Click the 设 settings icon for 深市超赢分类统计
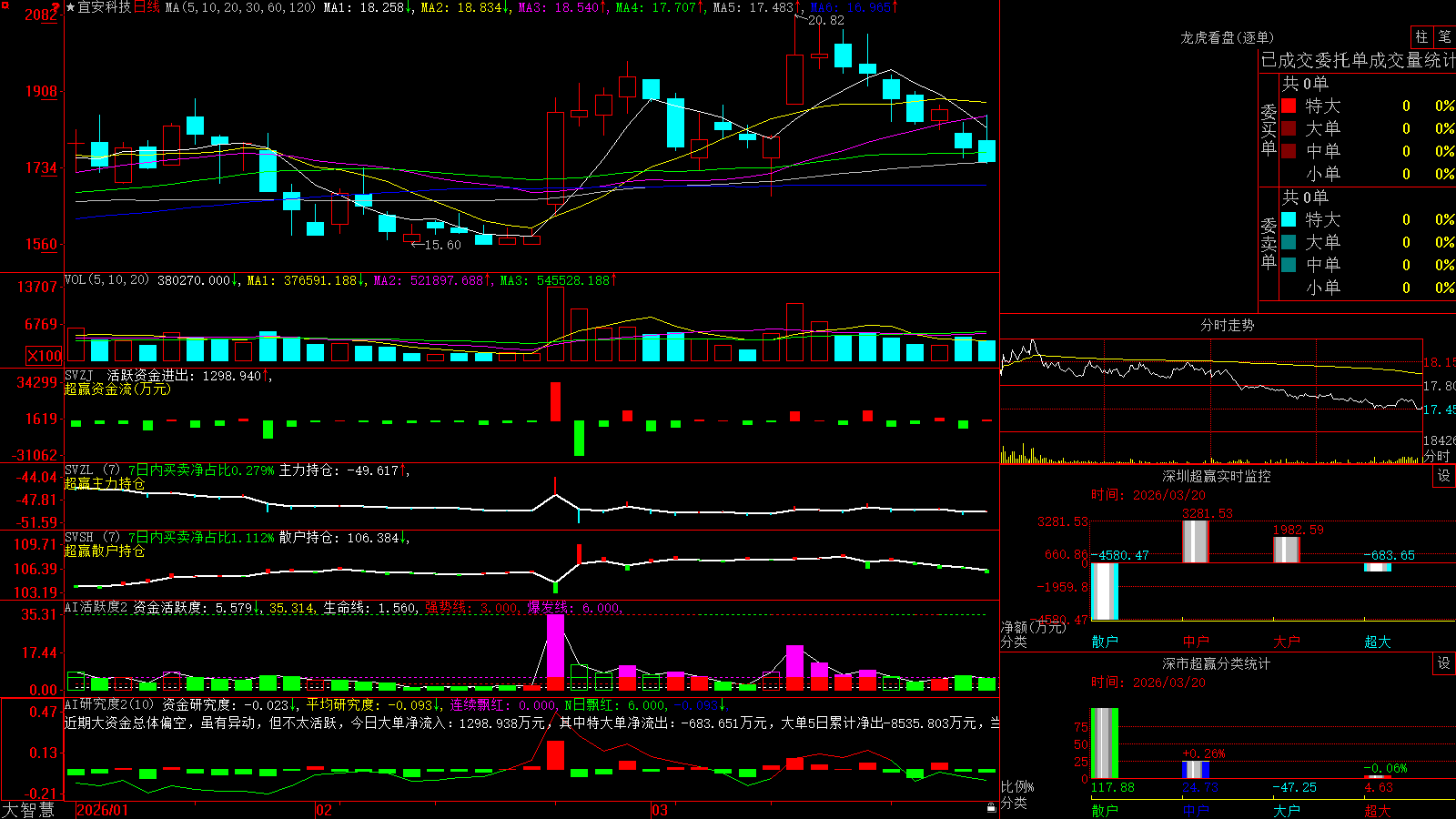 [1444, 663]
